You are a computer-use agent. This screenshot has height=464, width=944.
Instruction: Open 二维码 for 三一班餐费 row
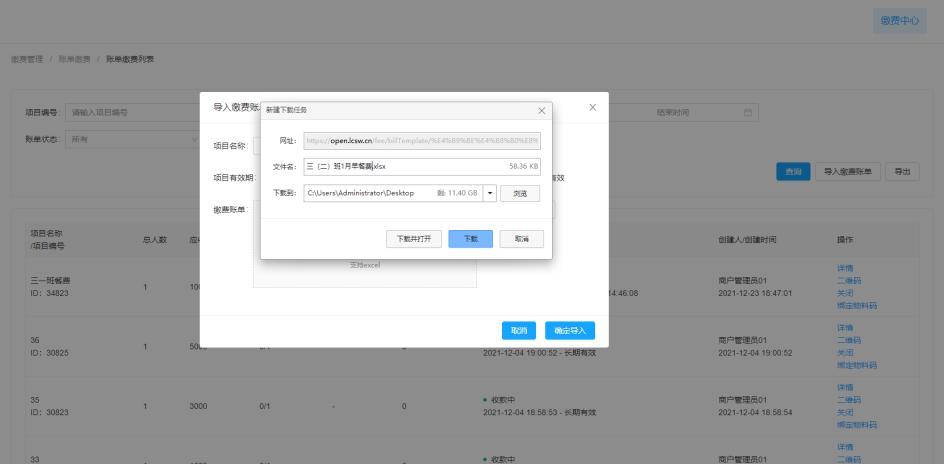click(849, 281)
